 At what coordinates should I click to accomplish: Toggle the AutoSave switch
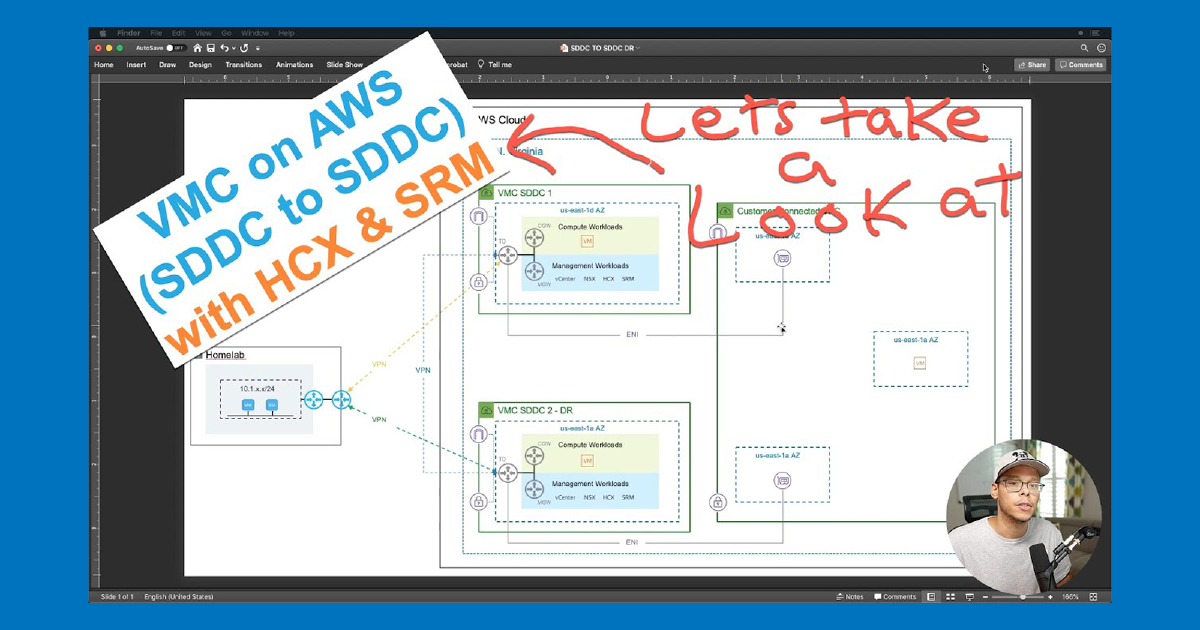click(176, 48)
